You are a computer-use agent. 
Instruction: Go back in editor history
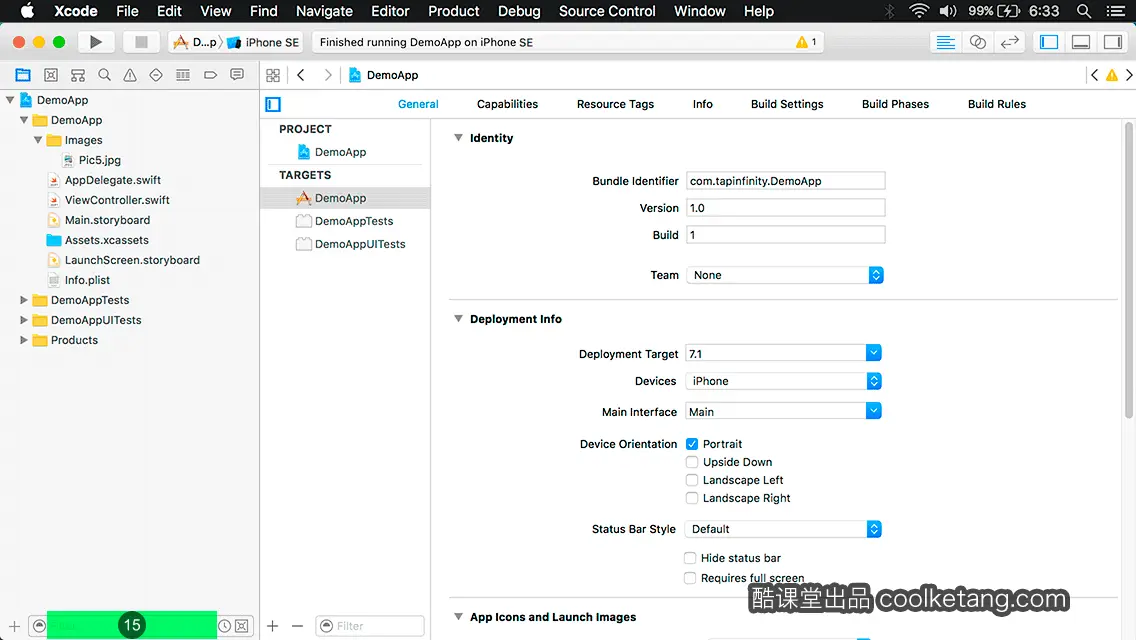(301, 75)
